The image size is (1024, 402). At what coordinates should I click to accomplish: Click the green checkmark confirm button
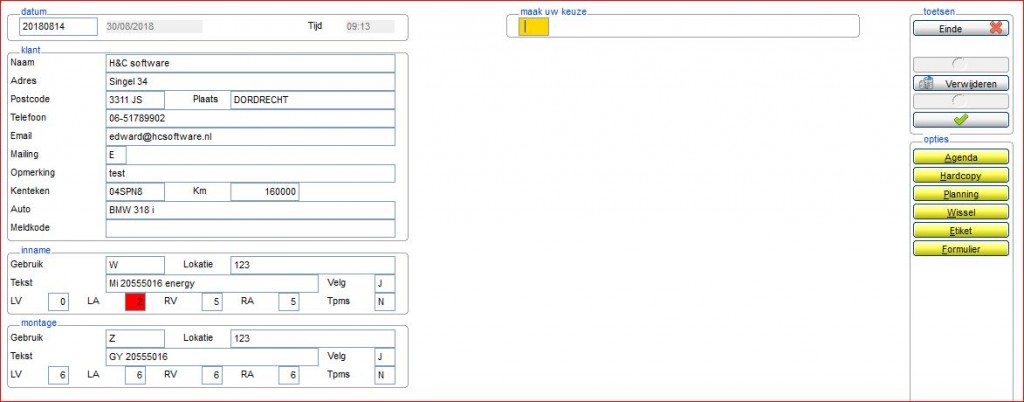961,119
